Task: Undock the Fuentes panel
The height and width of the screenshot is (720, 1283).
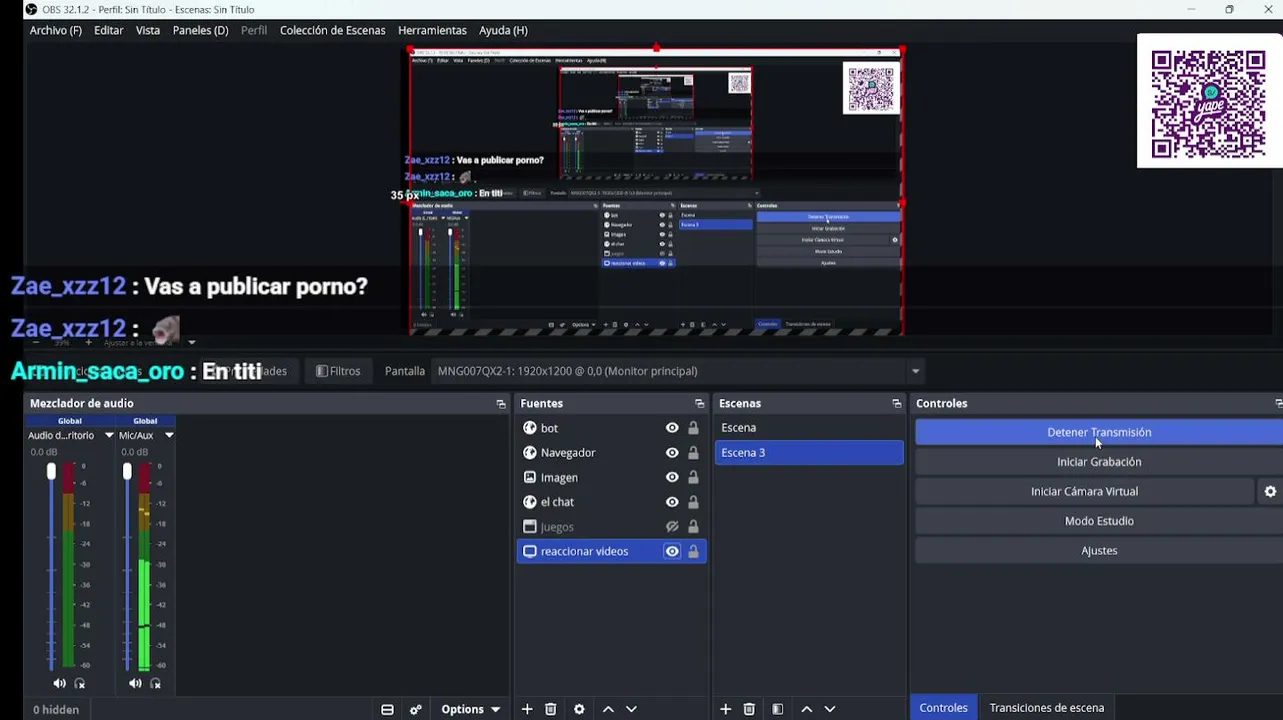Action: tap(700, 404)
